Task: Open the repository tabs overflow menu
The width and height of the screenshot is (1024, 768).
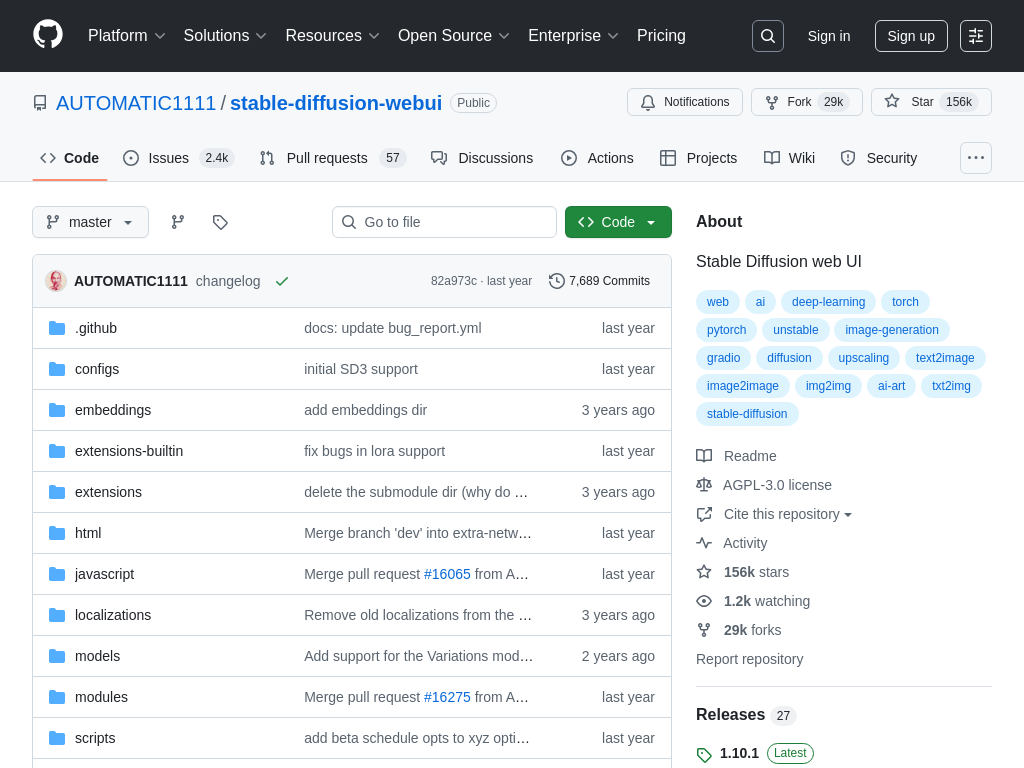Action: 976,158
